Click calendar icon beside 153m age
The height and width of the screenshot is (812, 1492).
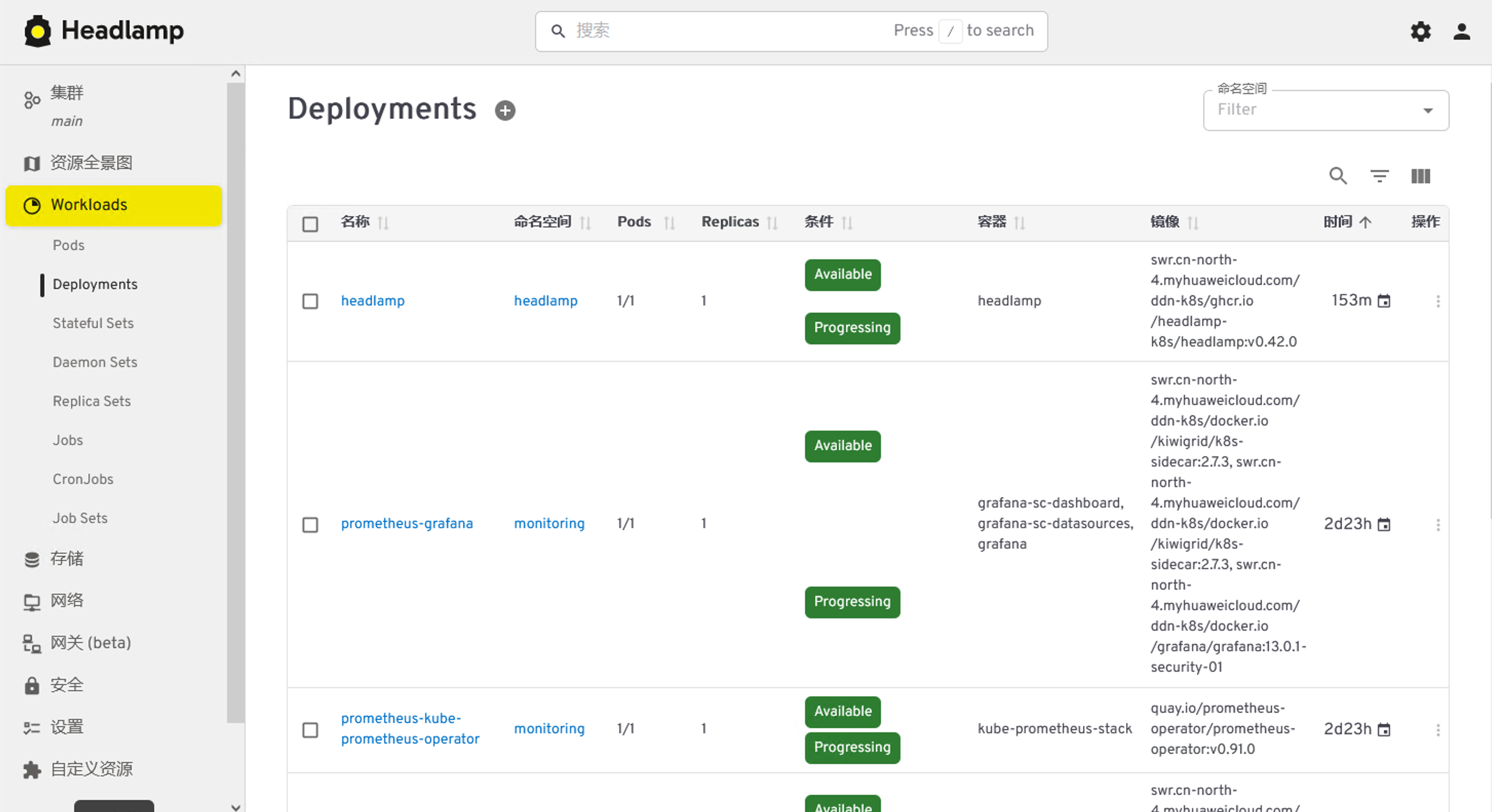(1384, 301)
